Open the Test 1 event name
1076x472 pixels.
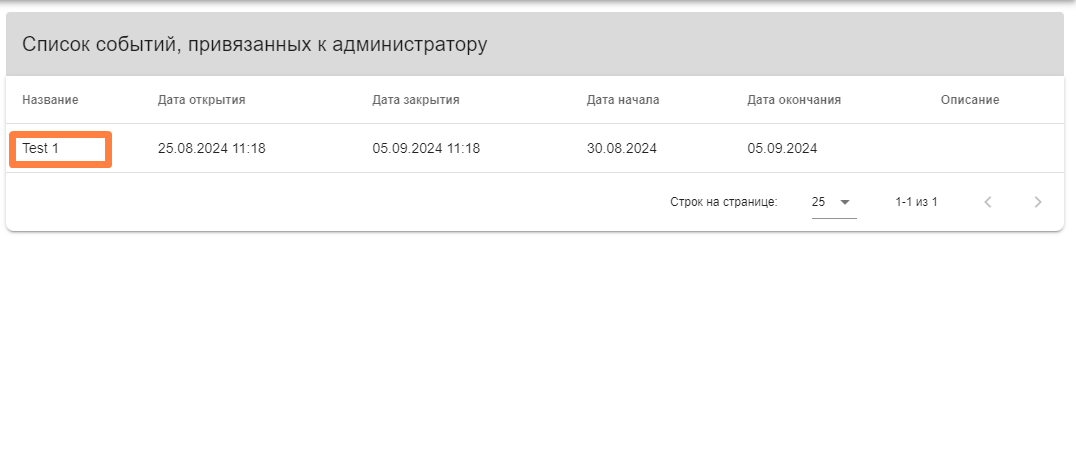pos(40,148)
